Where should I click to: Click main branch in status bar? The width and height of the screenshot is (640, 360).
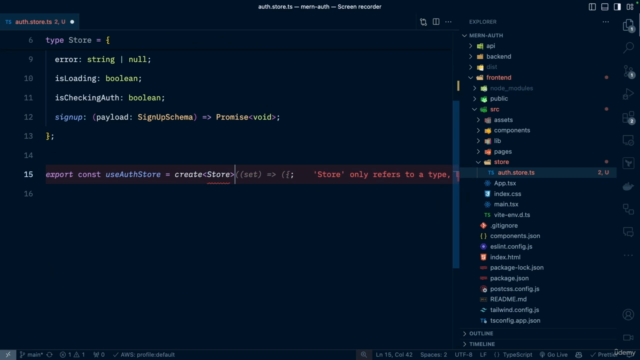coord(31,355)
